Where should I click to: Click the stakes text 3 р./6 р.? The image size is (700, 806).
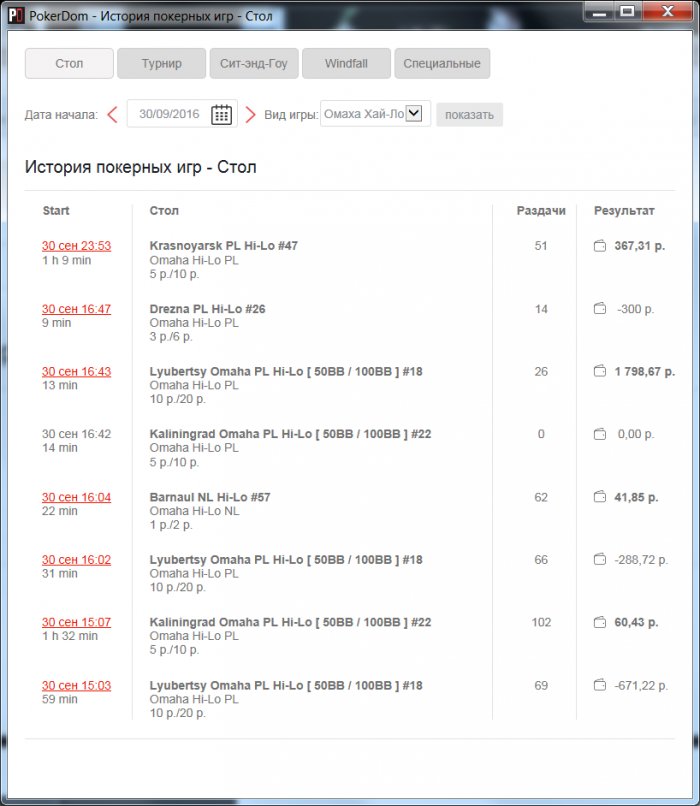tap(171, 337)
